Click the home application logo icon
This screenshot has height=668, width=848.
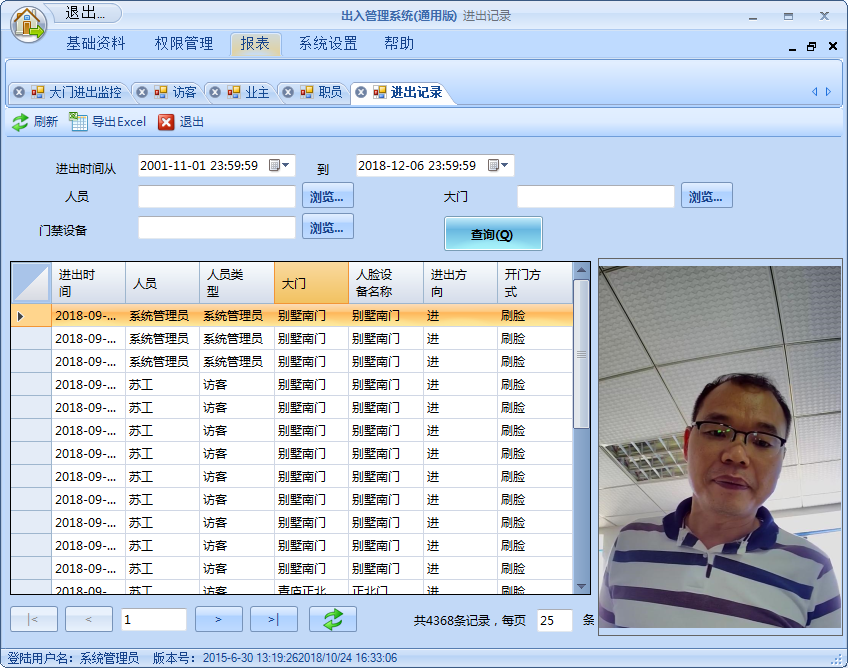tap(30, 23)
